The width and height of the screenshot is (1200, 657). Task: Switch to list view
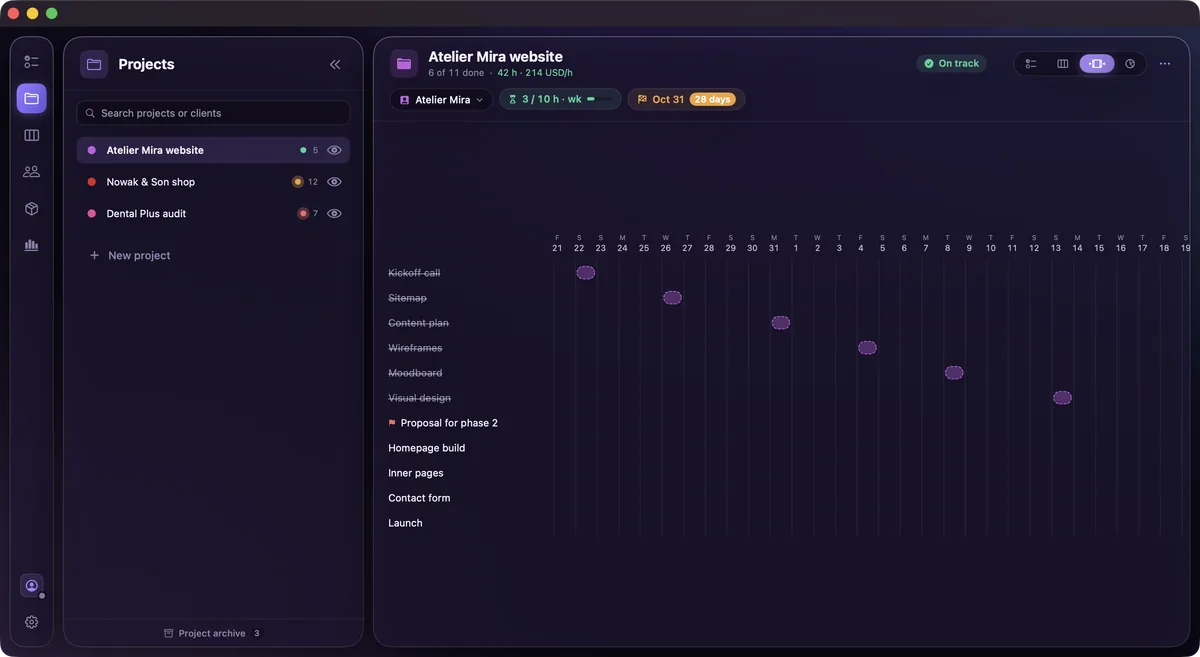1031,64
